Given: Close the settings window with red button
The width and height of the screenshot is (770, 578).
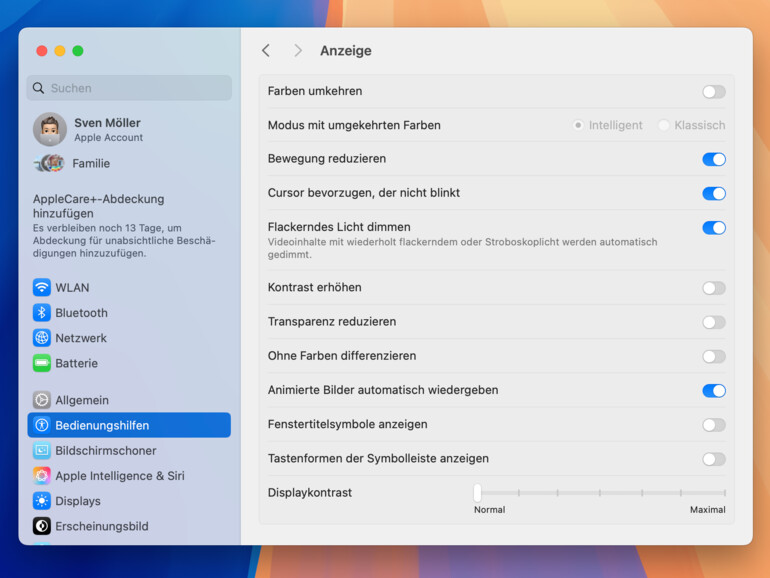Looking at the screenshot, I should click(x=42, y=51).
